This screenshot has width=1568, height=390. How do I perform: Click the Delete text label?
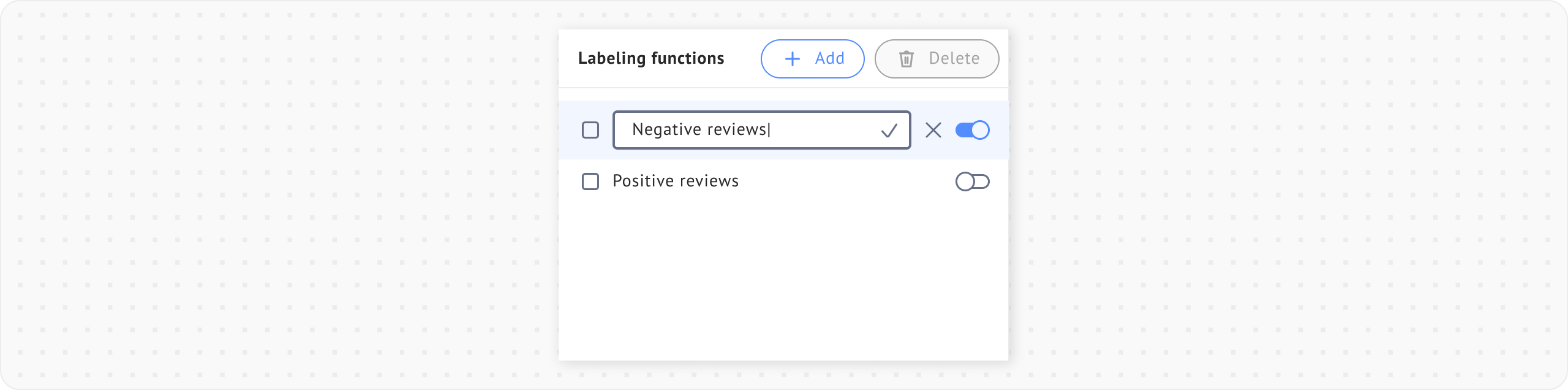954,59
